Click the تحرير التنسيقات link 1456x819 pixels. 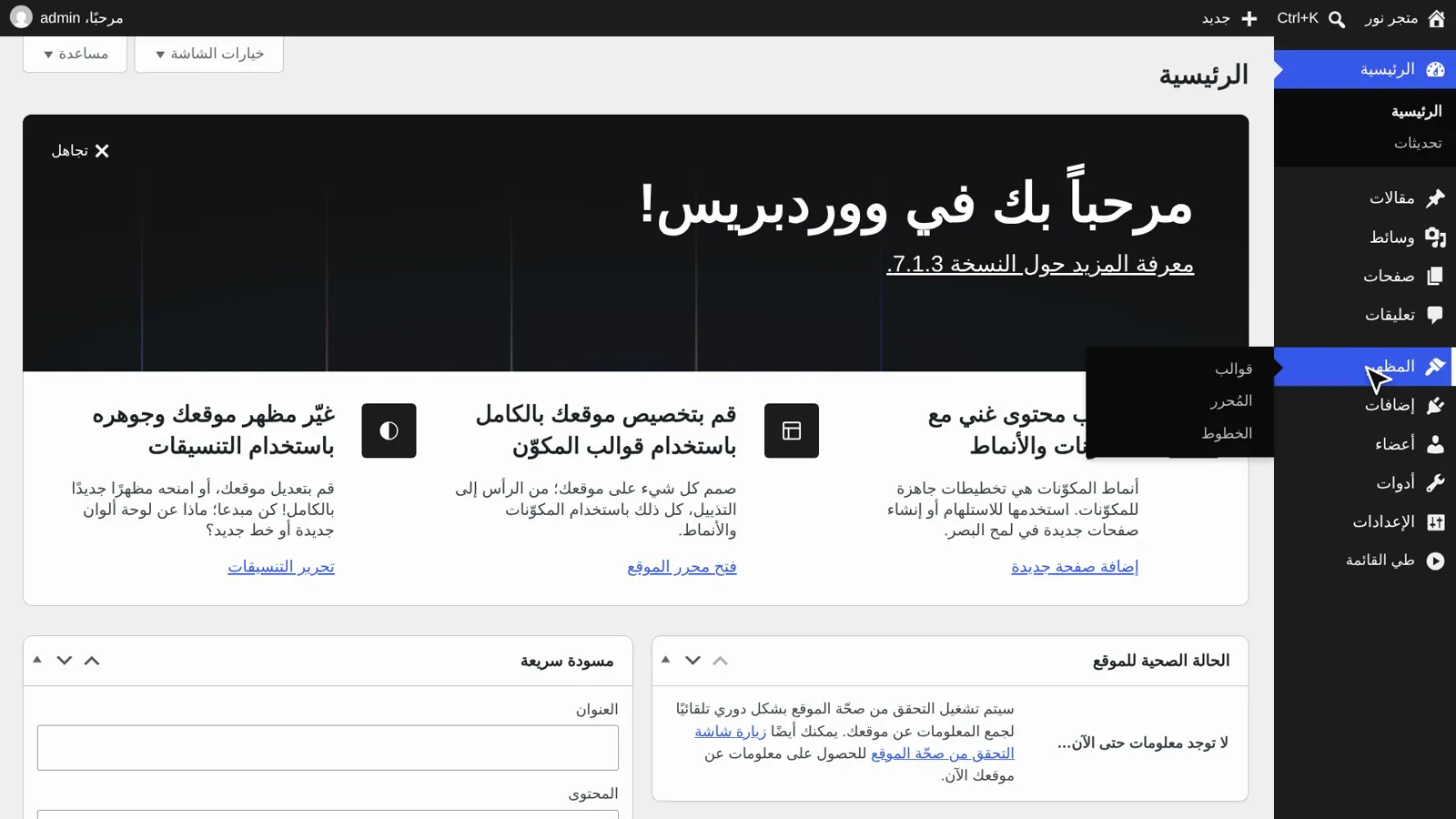coord(281,566)
